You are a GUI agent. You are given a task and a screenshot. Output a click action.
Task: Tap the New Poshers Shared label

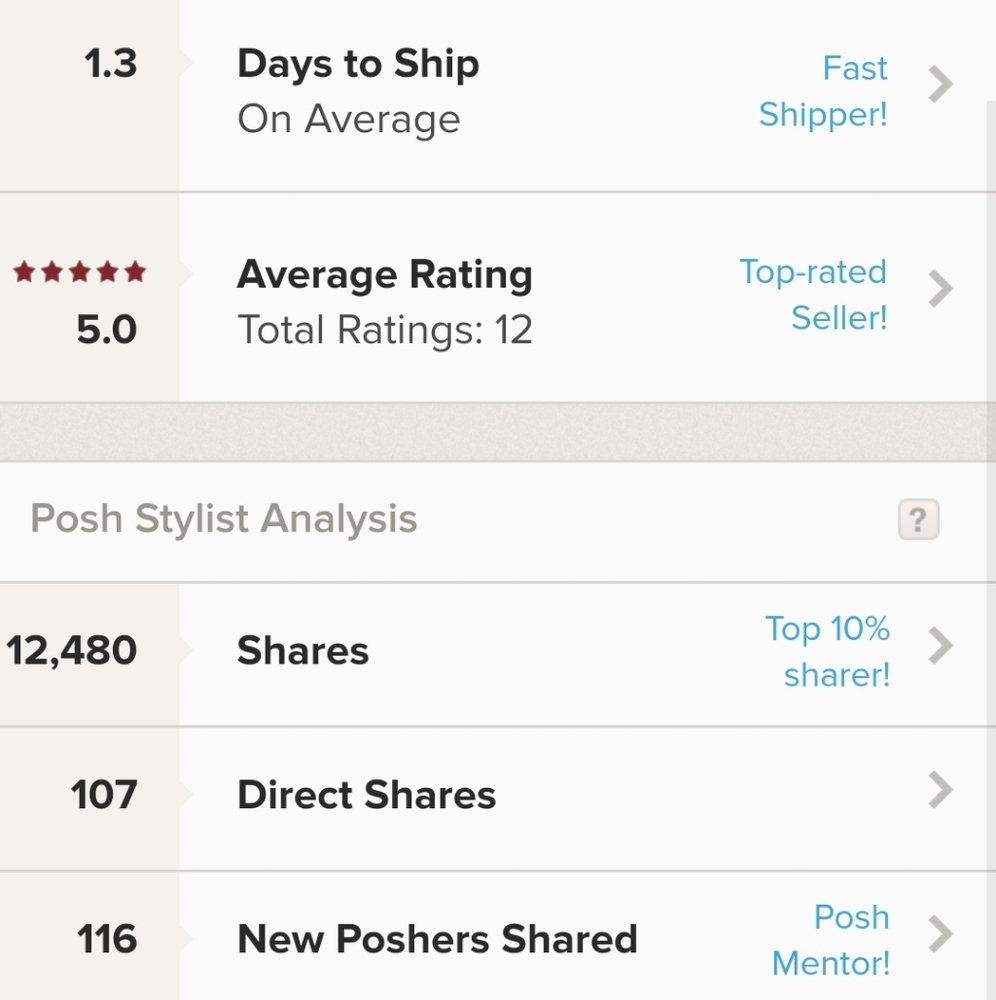[x=437, y=939]
